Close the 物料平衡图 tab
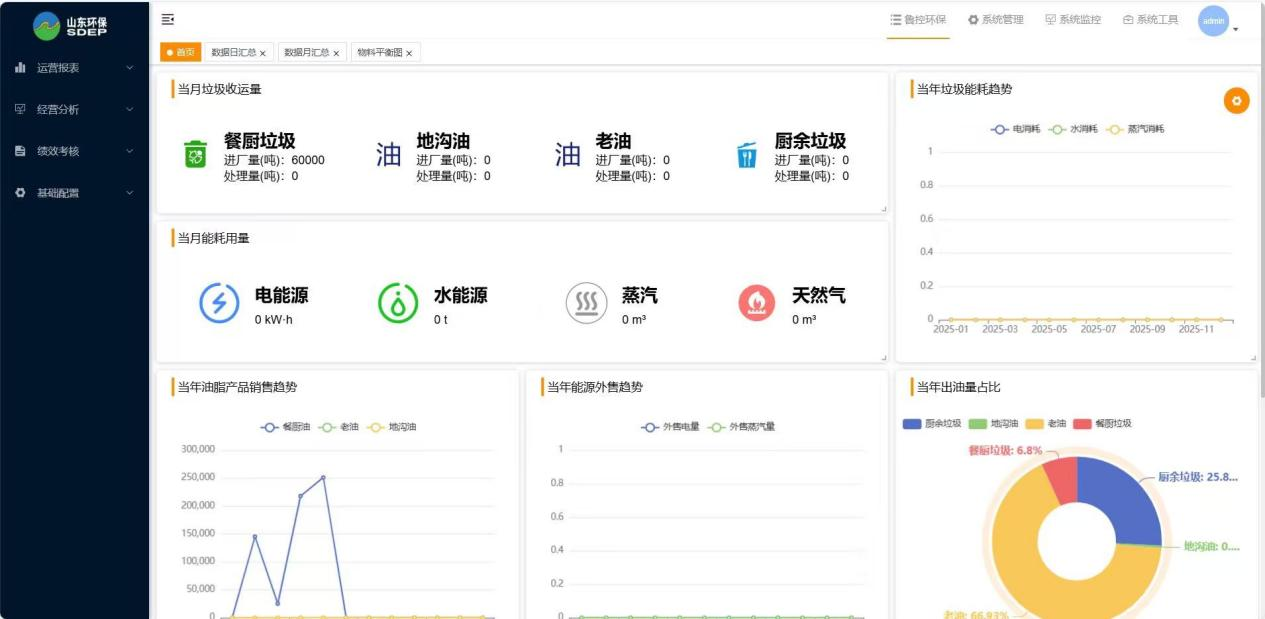The height and width of the screenshot is (619, 1265). 409,54
